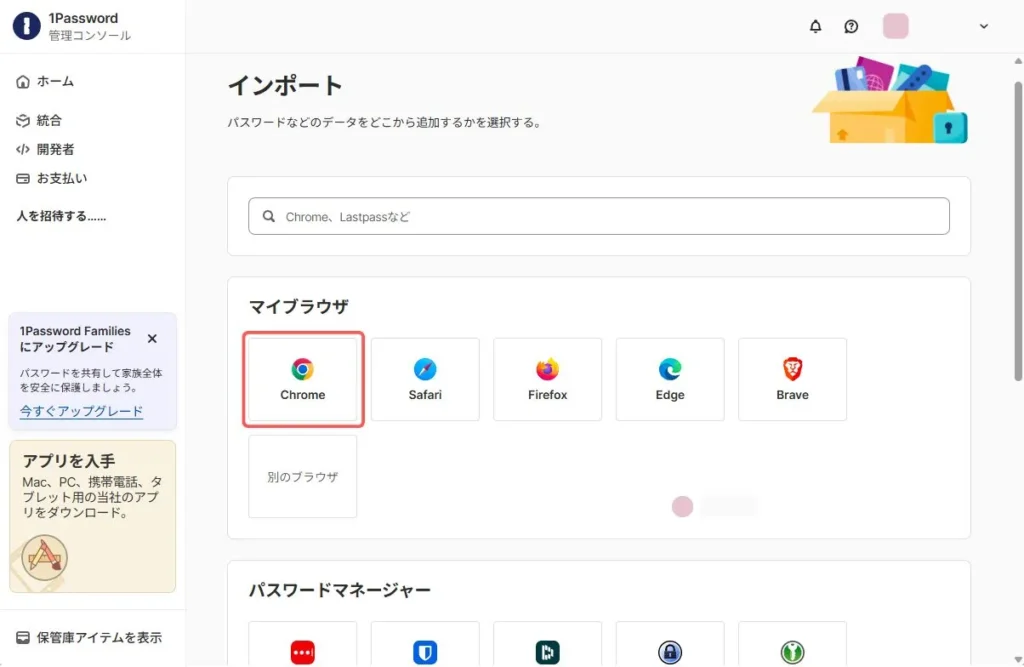
Task: Click the 今すぐアップグレード link
Action: pos(80,410)
